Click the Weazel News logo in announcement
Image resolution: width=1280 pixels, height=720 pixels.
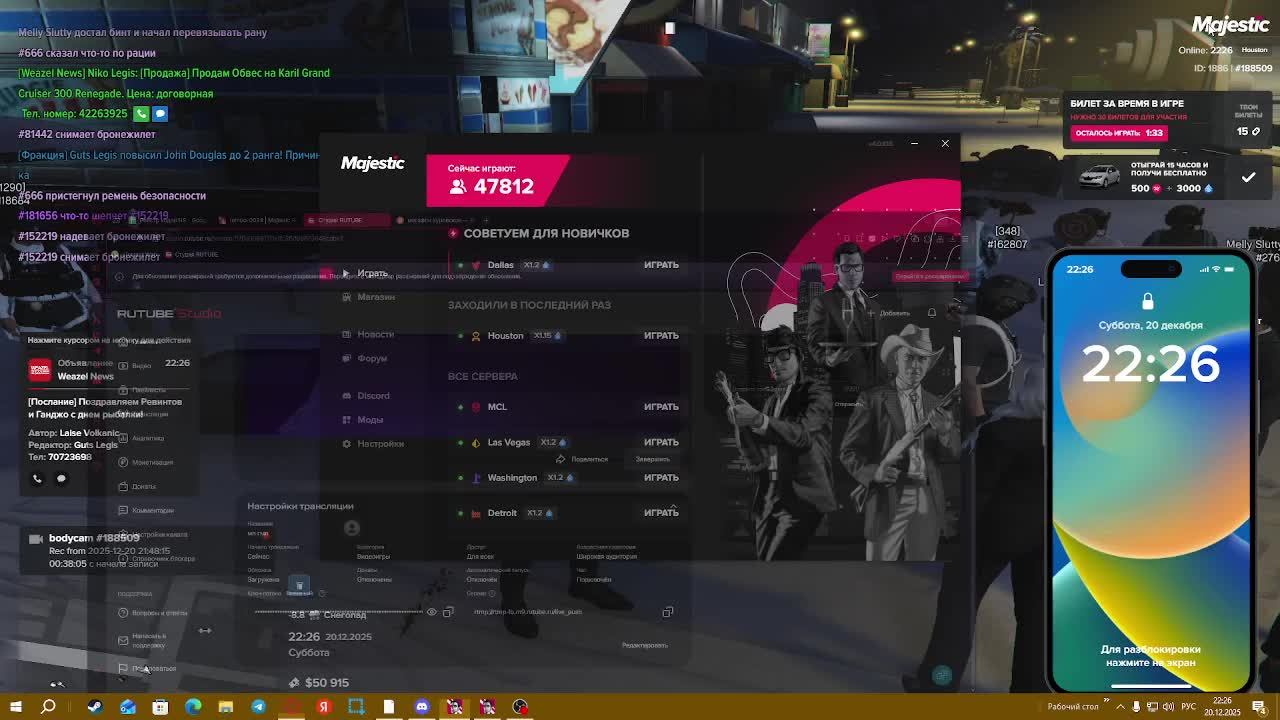(x=40, y=370)
